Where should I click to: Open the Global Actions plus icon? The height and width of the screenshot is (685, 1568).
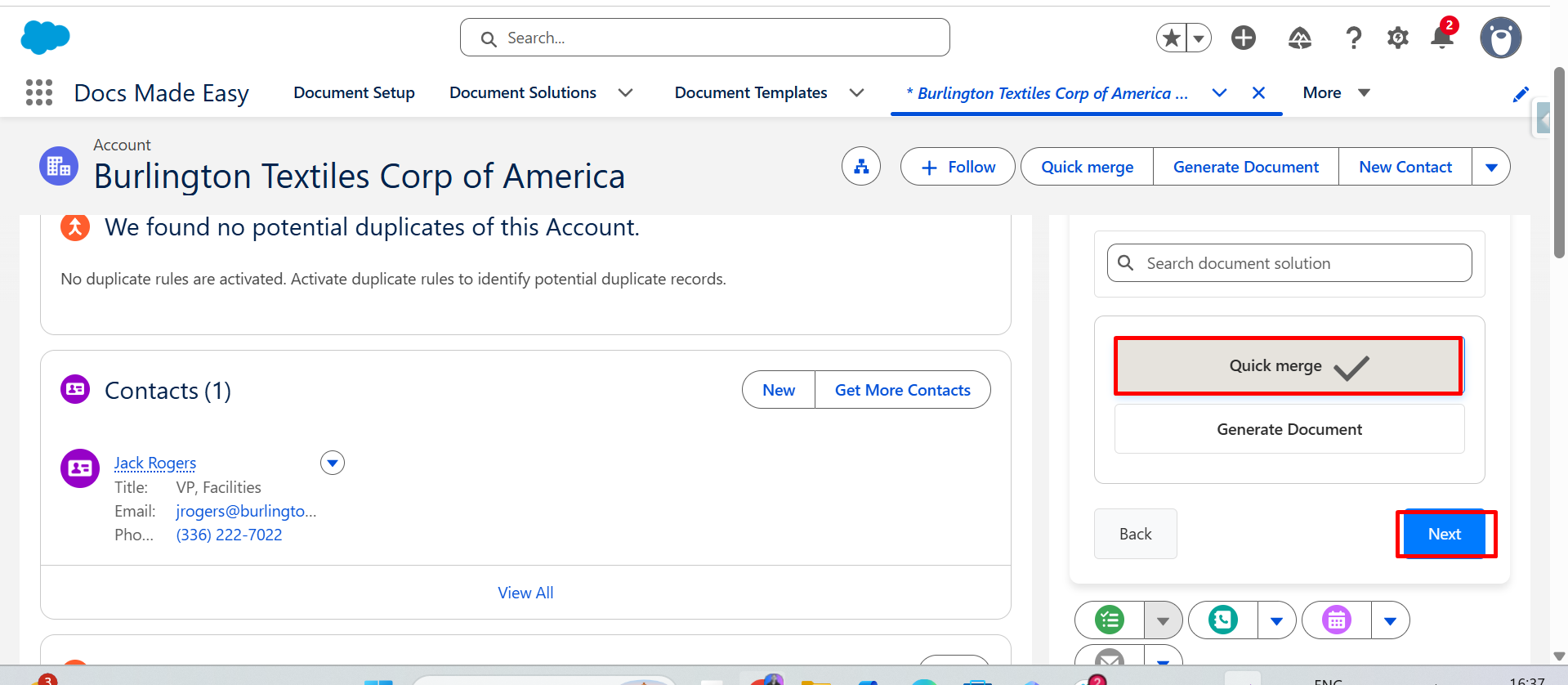click(x=1244, y=38)
